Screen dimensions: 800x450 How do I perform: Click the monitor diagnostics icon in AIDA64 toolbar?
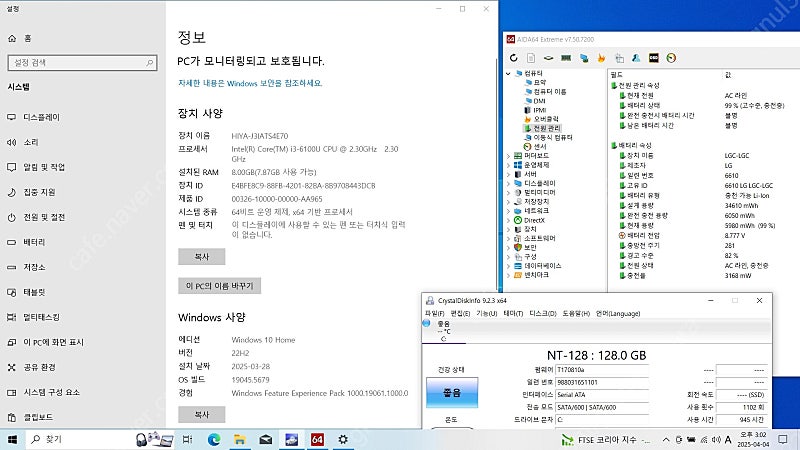(584, 58)
